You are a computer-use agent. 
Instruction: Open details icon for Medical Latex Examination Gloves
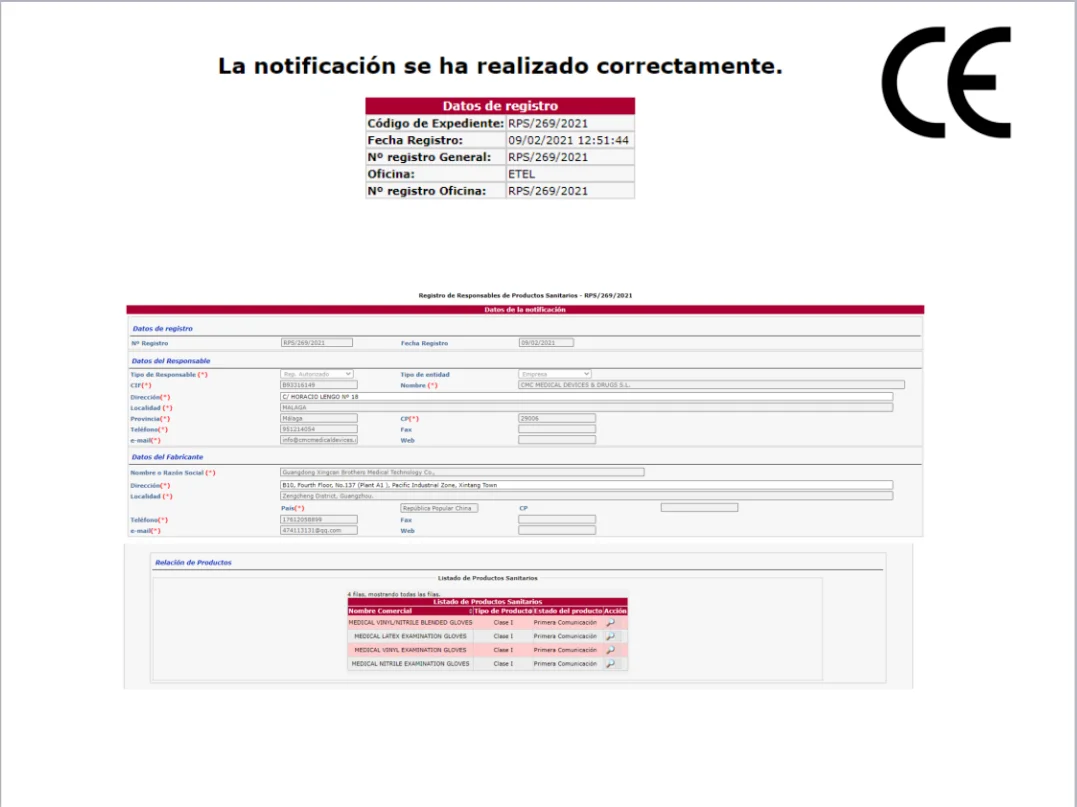pos(611,636)
